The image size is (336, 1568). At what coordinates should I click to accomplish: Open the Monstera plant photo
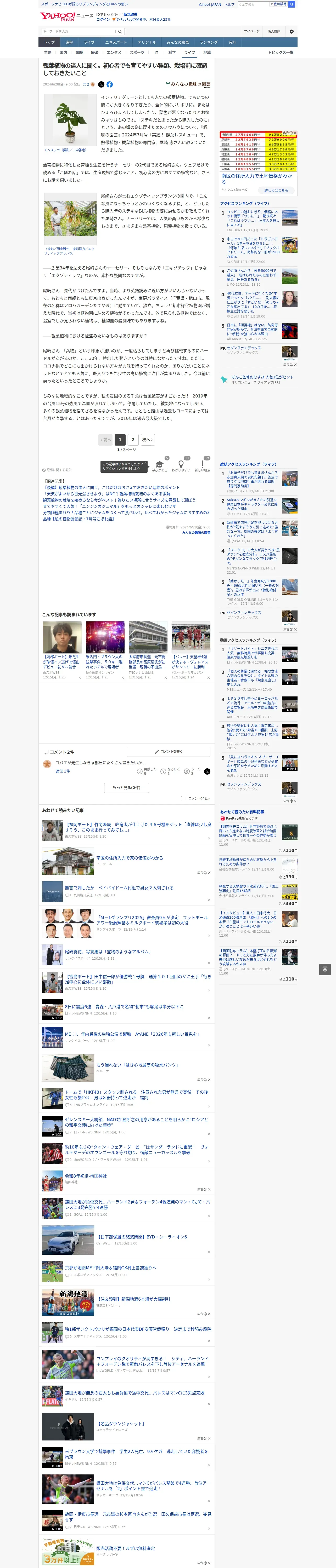[70, 120]
